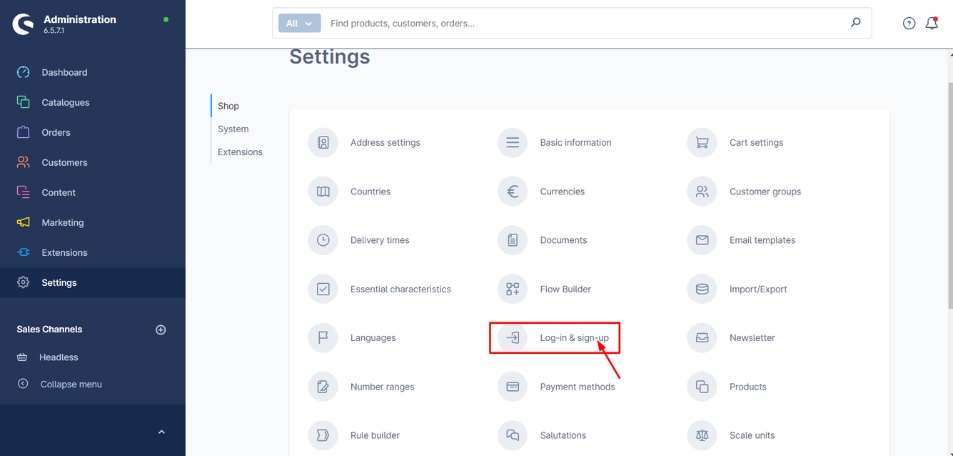Click the Flow Builder icon
The width and height of the screenshot is (953, 456).
click(x=512, y=289)
